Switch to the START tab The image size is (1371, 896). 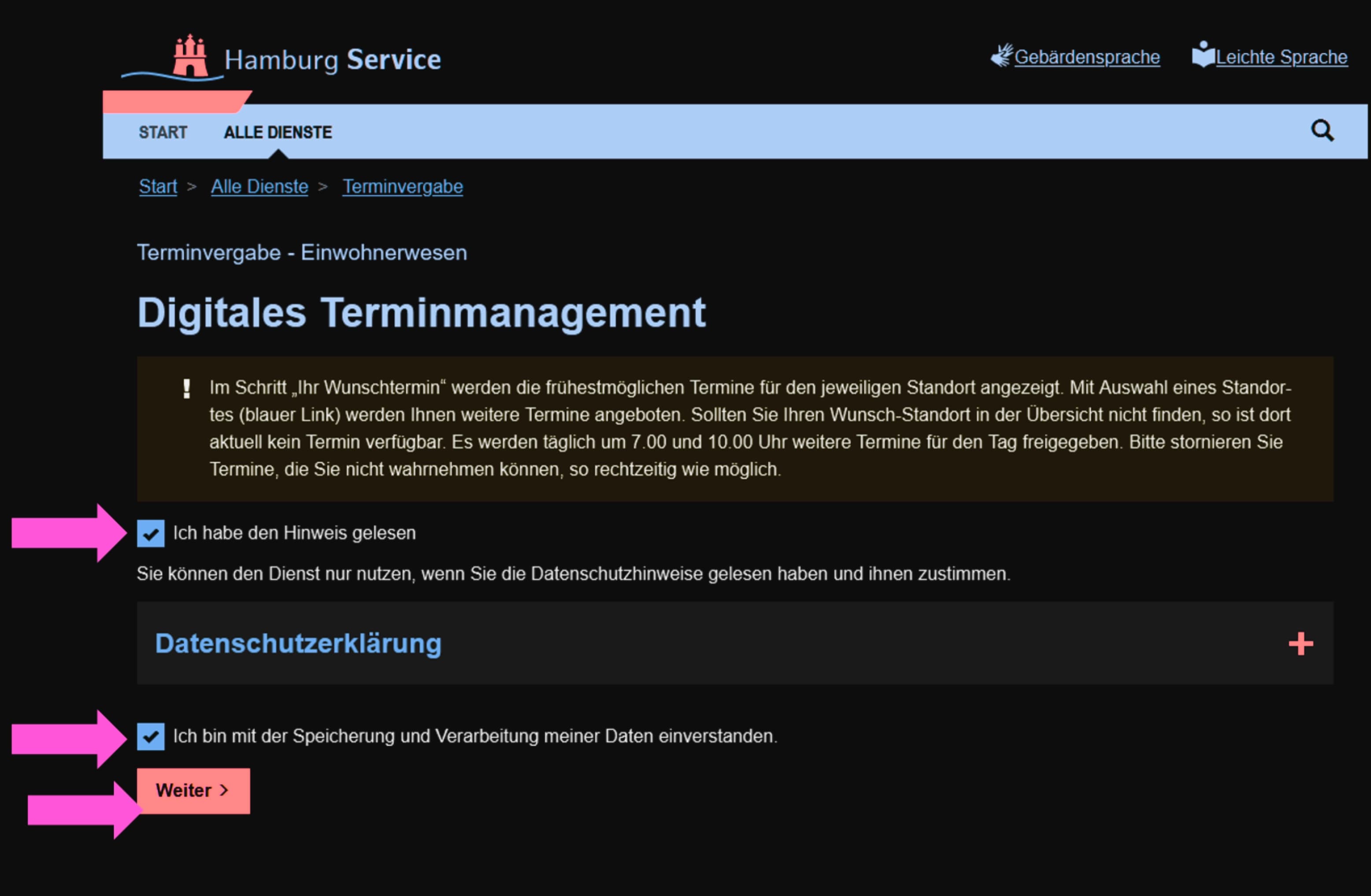163,132
